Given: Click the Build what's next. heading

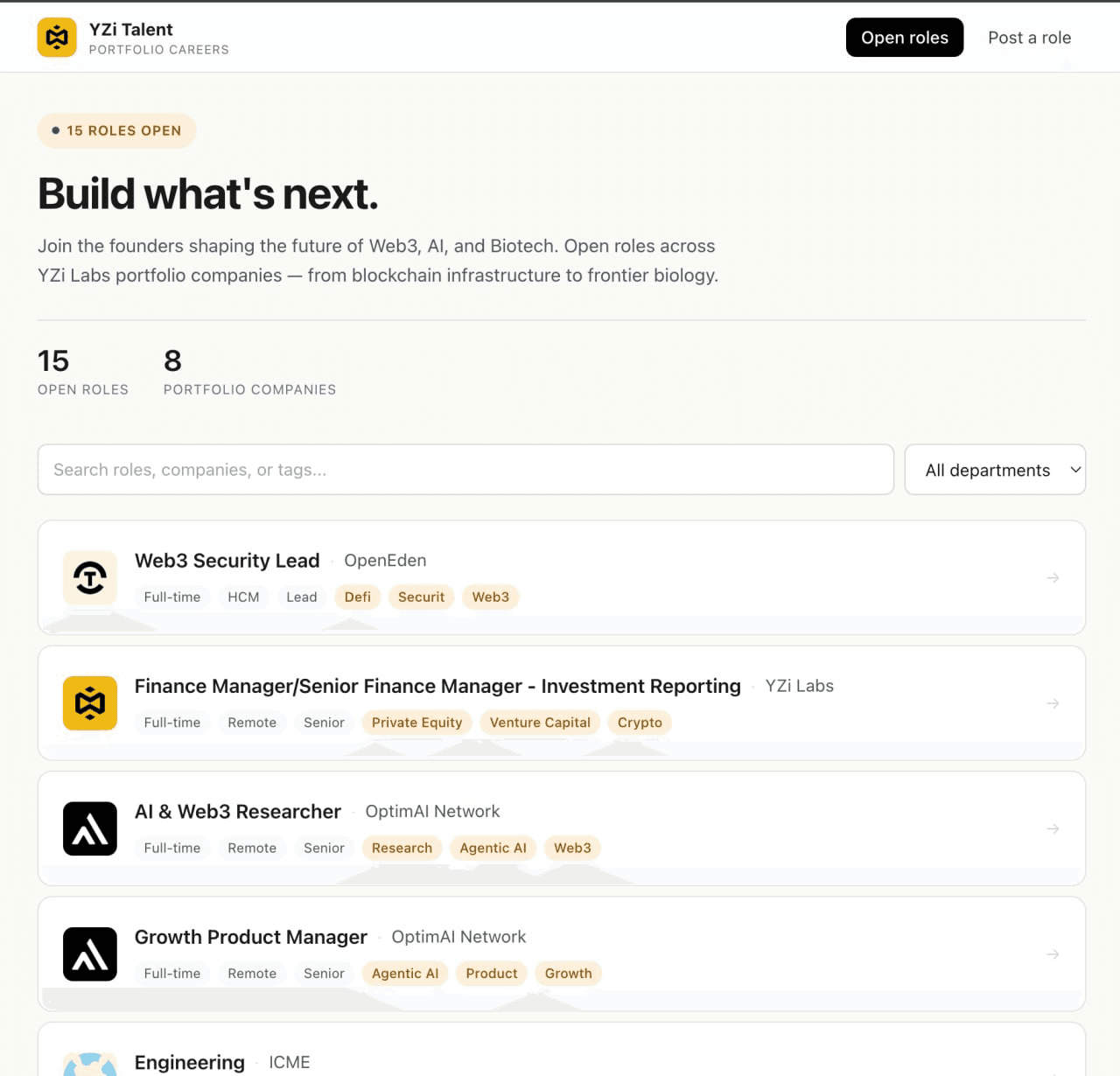Looking at the screenshot, I should pyautogui.click(x=208, y=193).
